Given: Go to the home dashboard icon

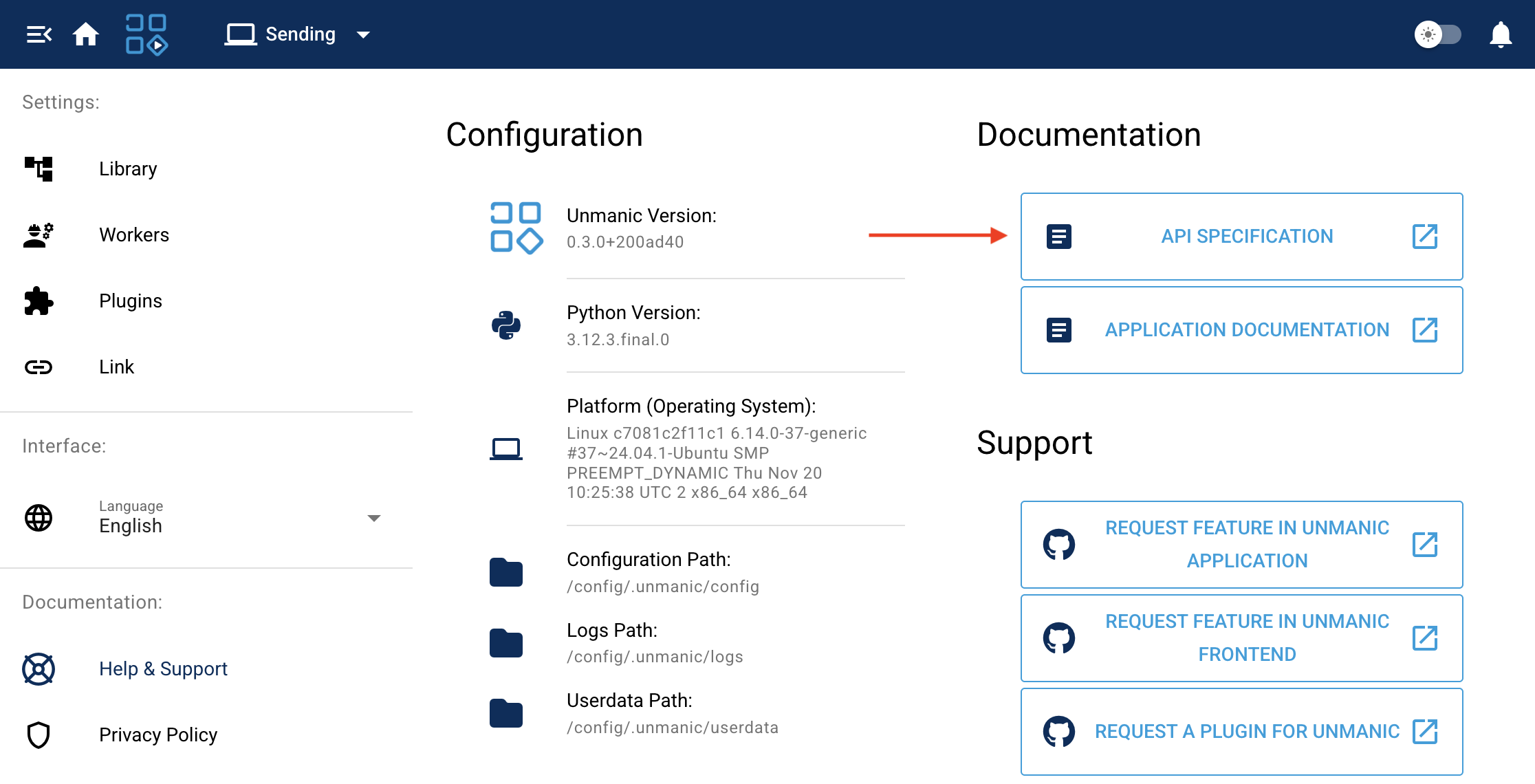Looking at the screenshot, I should [86, 34].
